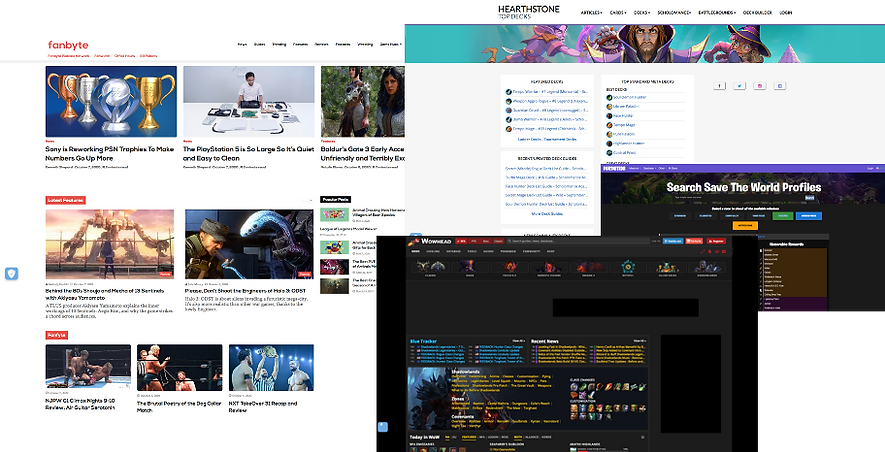885x452 pixels.
Task: Click the first class changes spell icon on Wowhead
Action: click(x=573, y=387)
